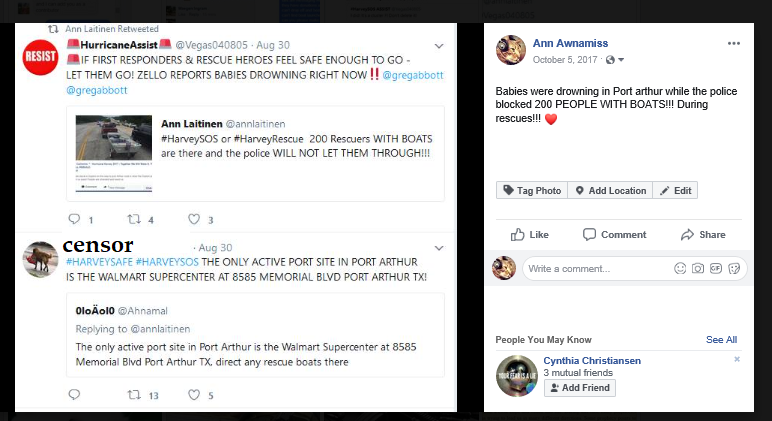This screenshot has height=421, width=772.
Task: Open the sticker picker in comment box
Action: (x=734, y=268)
